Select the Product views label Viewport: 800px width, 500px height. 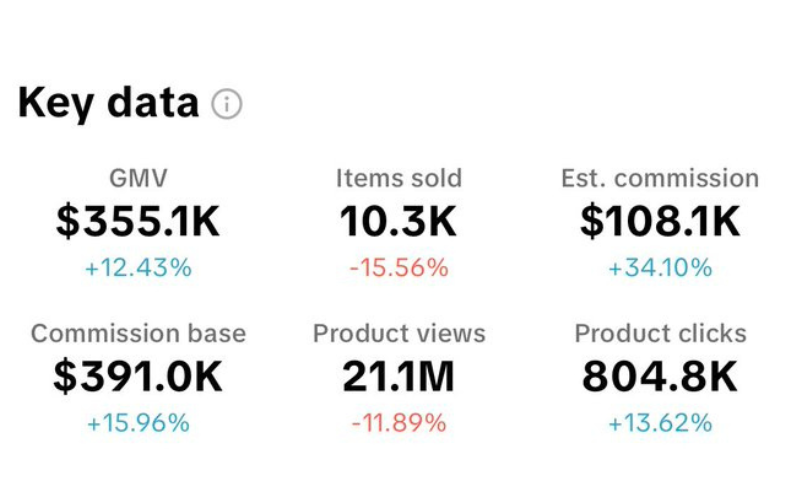point(399,334)
